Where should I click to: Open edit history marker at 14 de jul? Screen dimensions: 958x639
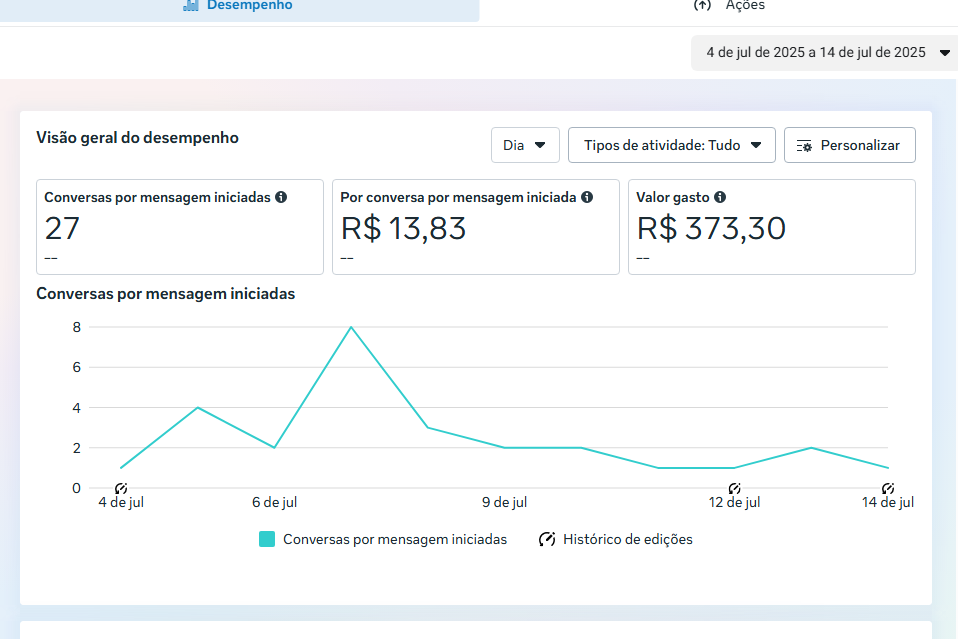coord(888,488)
